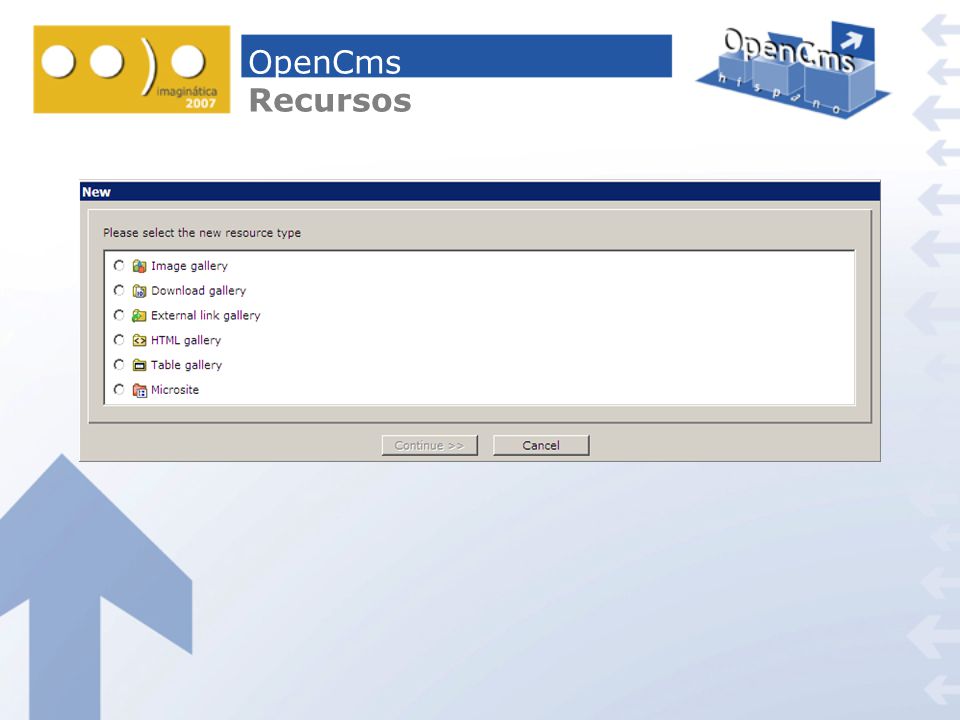Click the Continue >> button
Screen dimensions: 960x720
429,445
